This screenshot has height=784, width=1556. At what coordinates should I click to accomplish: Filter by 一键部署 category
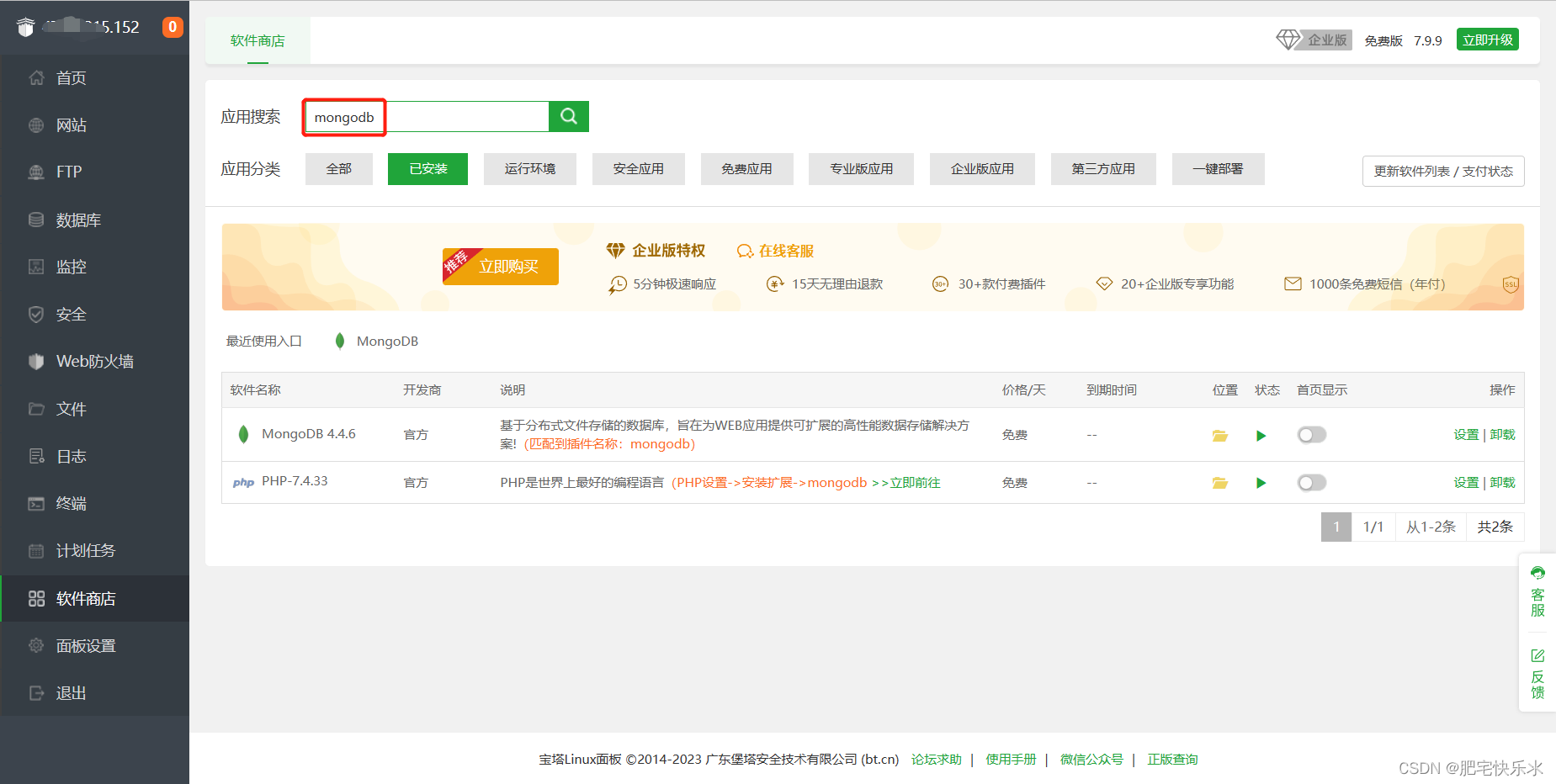pyautogui.click(x=1218, y=169)
